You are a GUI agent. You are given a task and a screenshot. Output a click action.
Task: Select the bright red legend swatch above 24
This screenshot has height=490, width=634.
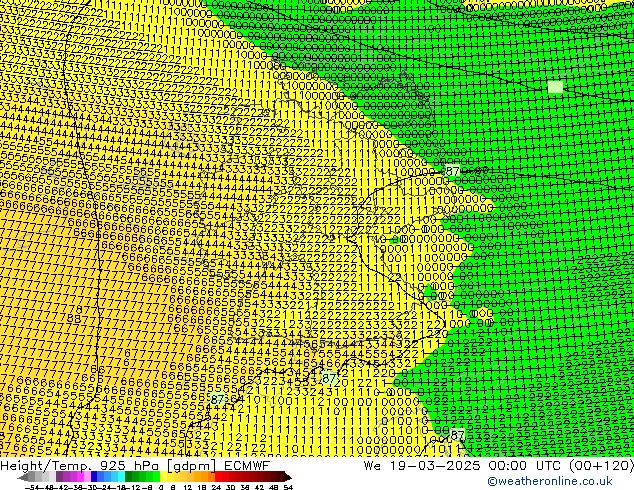click(x=219, y=477)
